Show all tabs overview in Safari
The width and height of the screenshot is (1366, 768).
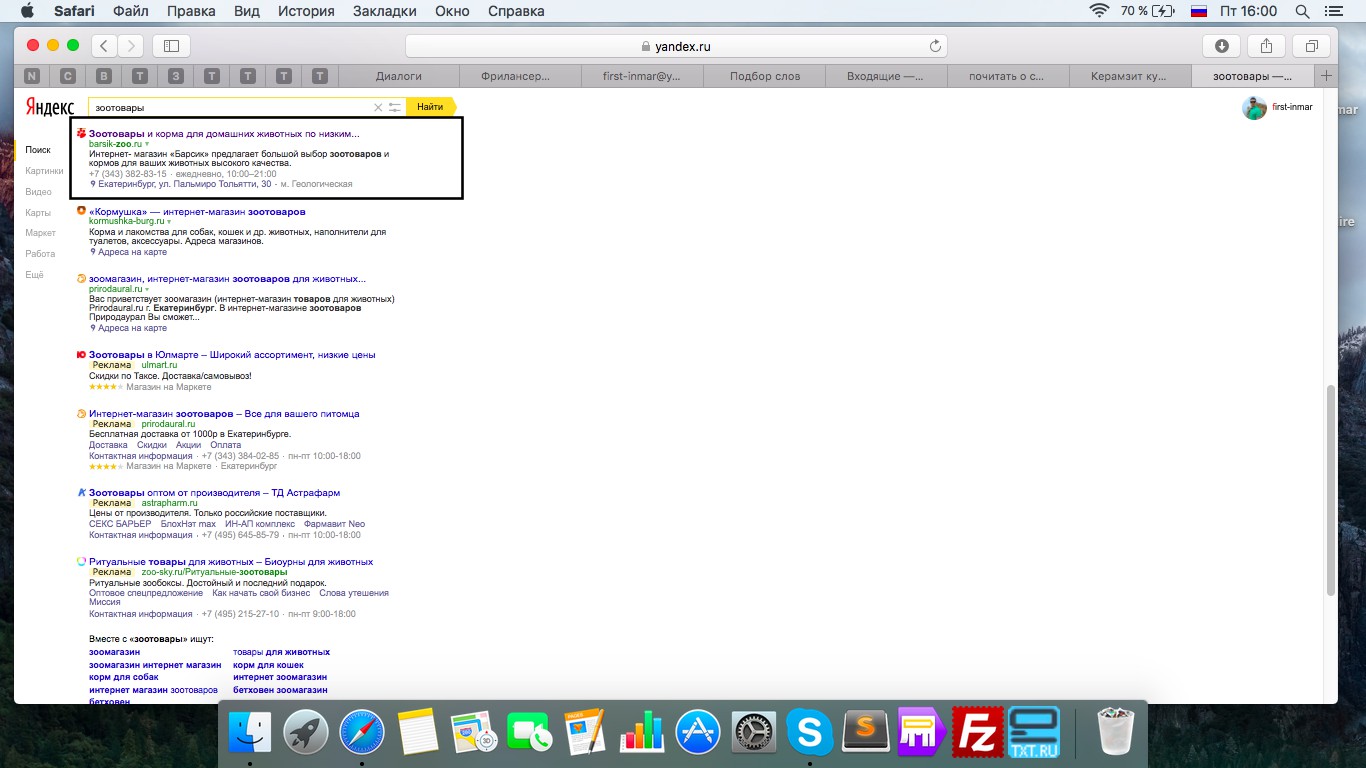point(1311,46)
